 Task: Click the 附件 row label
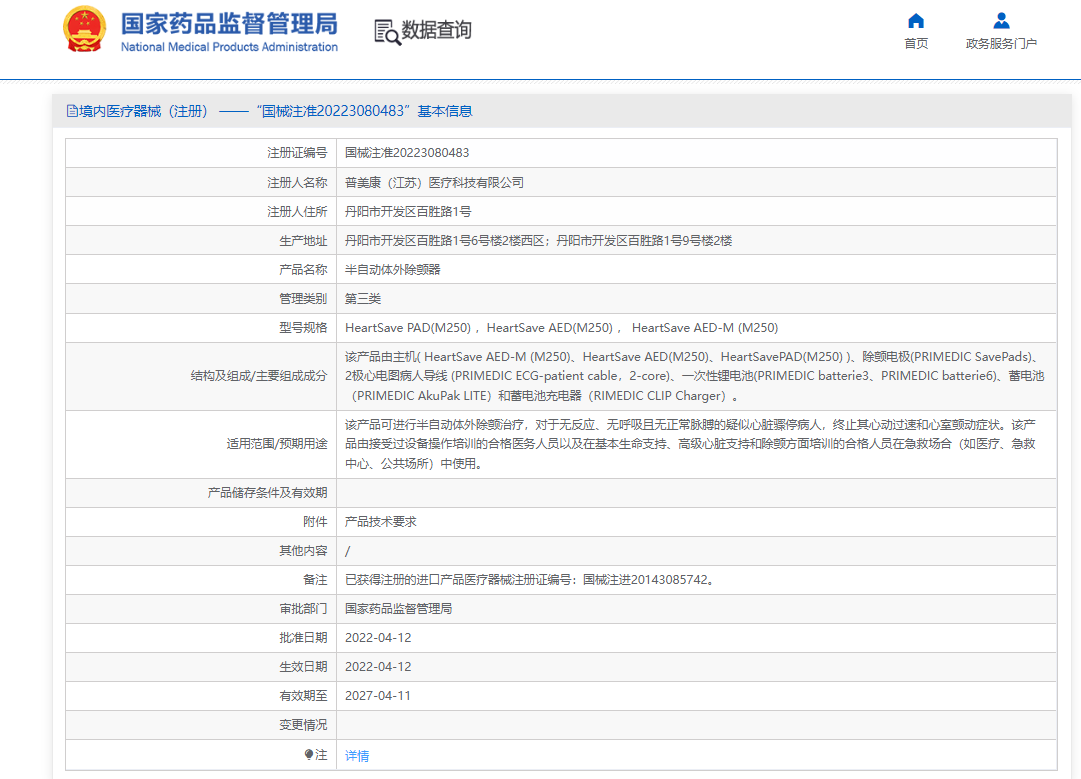(x=315, y=522)
